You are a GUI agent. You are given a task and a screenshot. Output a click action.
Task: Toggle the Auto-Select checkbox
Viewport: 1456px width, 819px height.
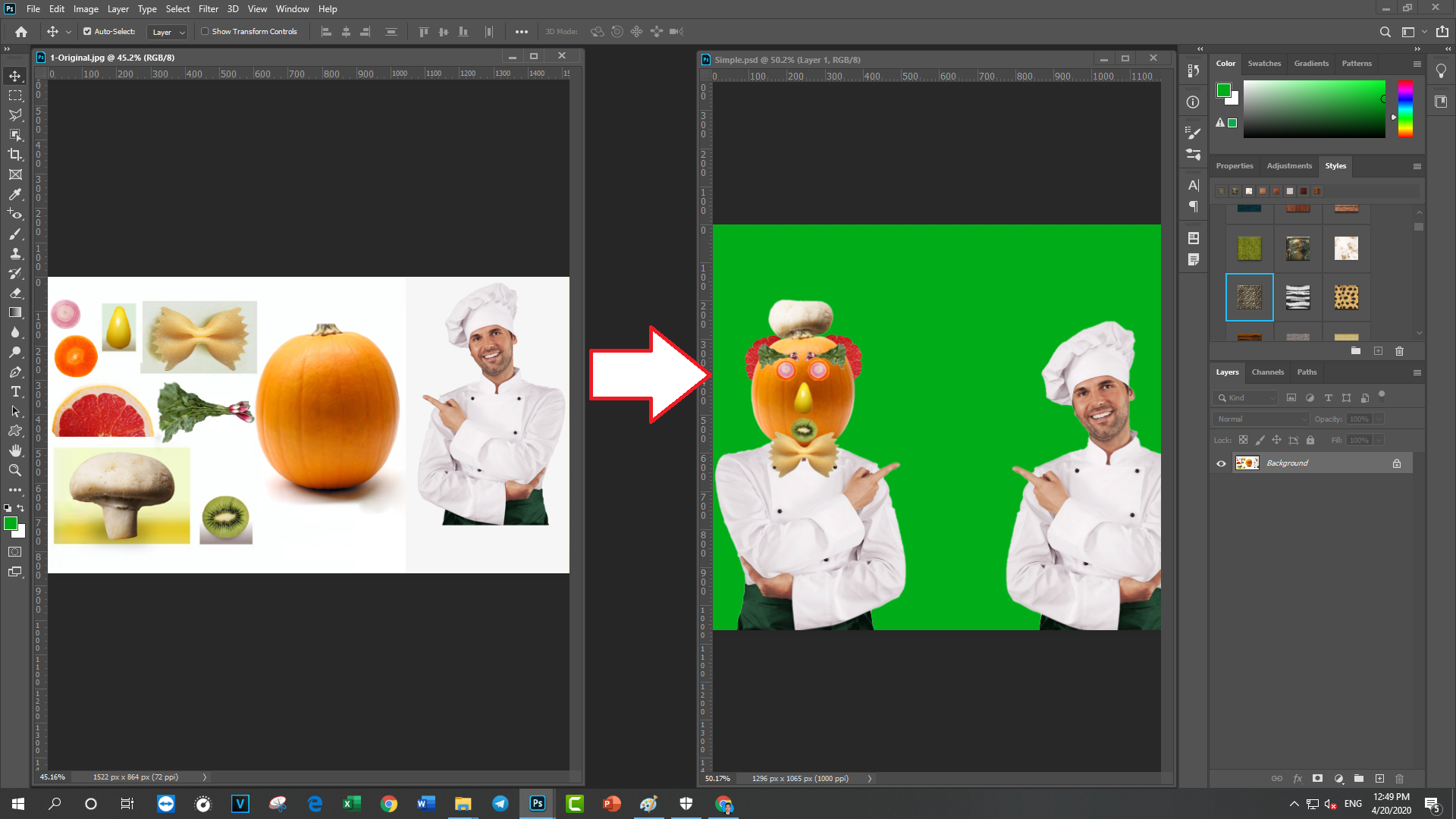(x=87, y=32)
